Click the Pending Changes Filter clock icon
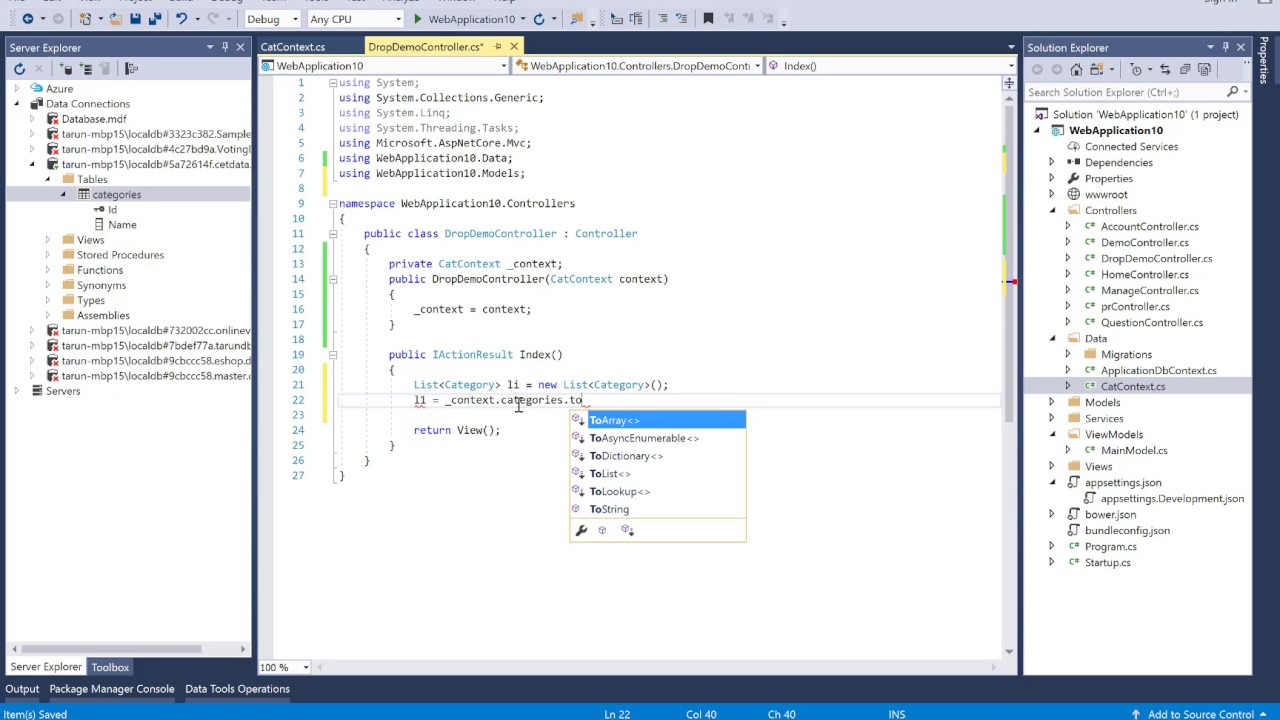The height and width of the screenshot is (720, 1280). pyautogui.click(x=1137, y=69)
